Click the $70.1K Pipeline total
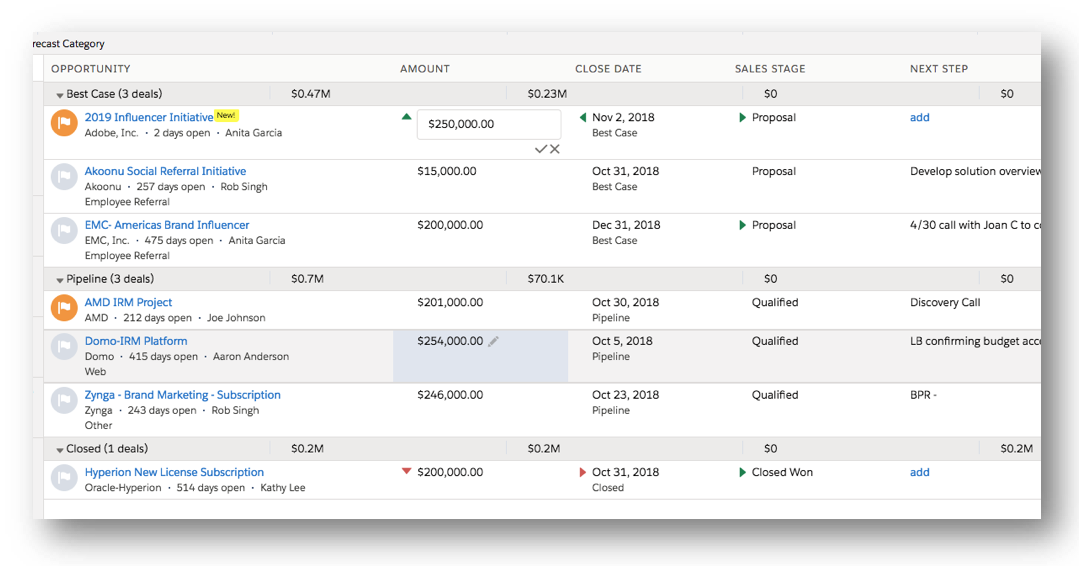This screenshot has width=1079, height=566. click(x=546, y=279)
